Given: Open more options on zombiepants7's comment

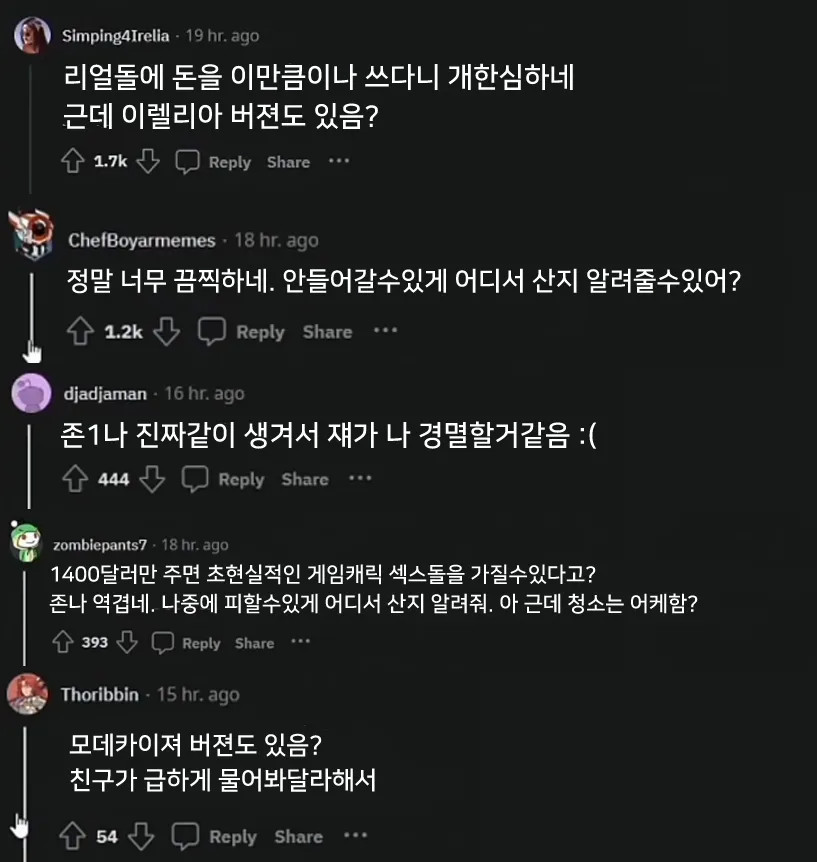Looking at the screenshot, I should click(301, 642).
